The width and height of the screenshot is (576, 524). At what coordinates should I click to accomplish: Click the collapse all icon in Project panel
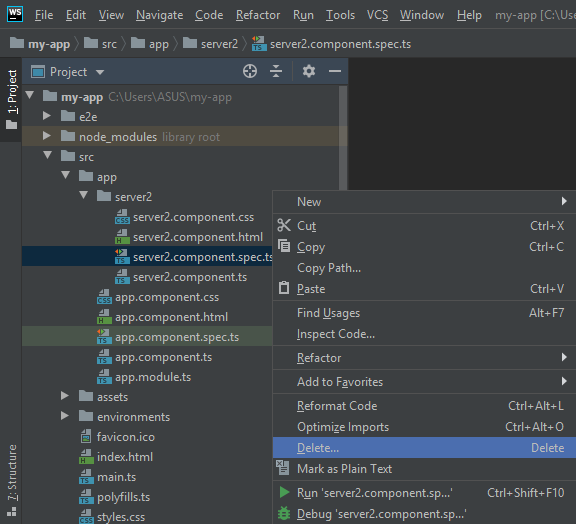pos(276,71)
